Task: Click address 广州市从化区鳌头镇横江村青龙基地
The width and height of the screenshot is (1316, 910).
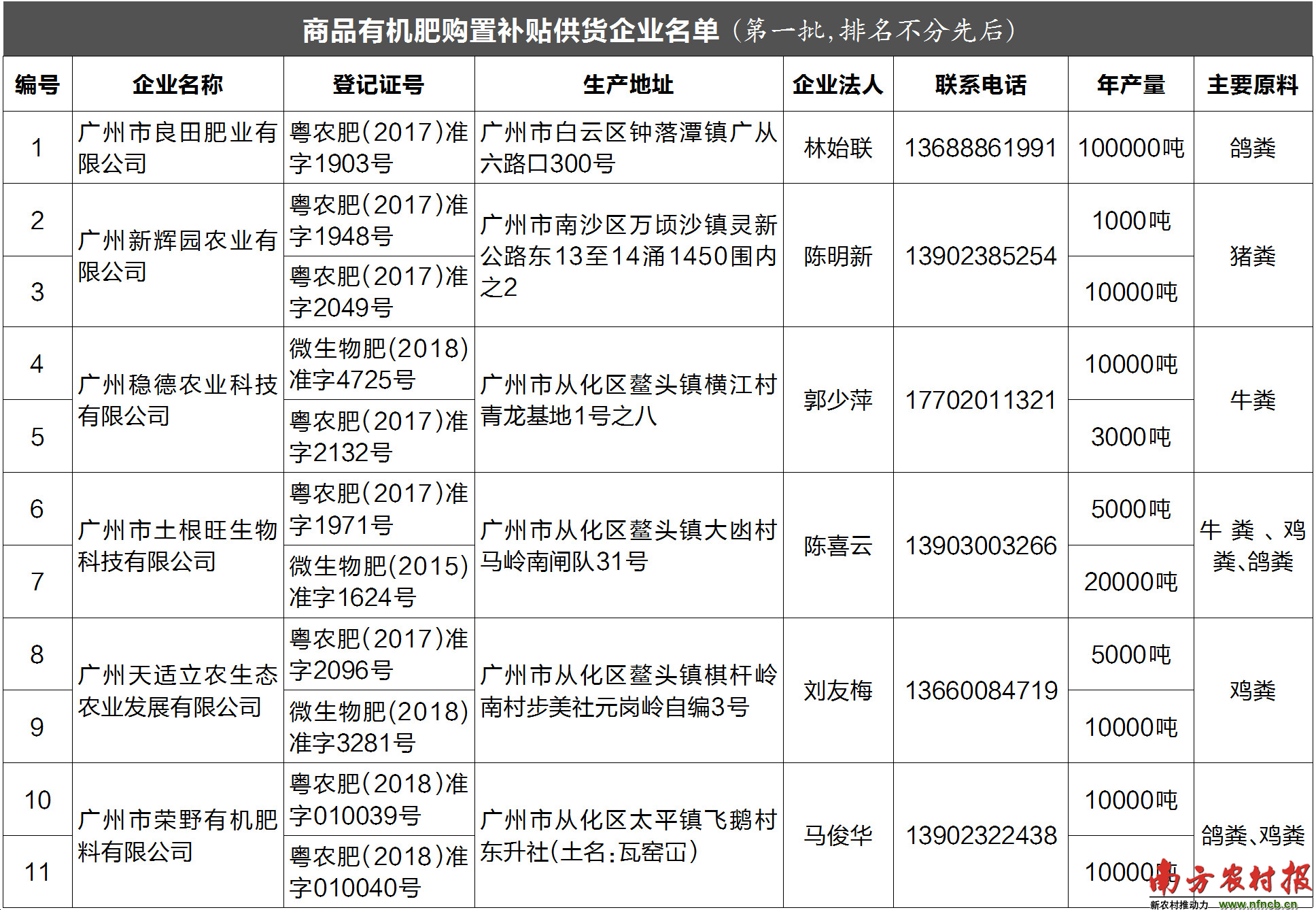Action: point(629,400)
